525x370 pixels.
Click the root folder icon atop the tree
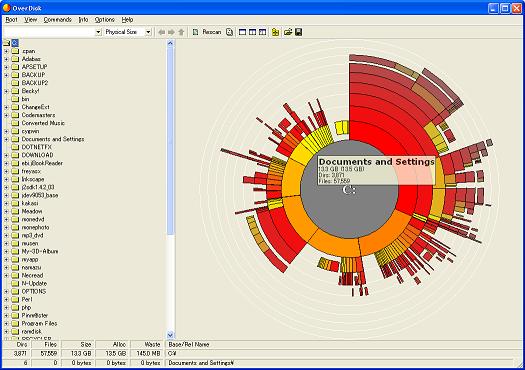coord(6,43)
